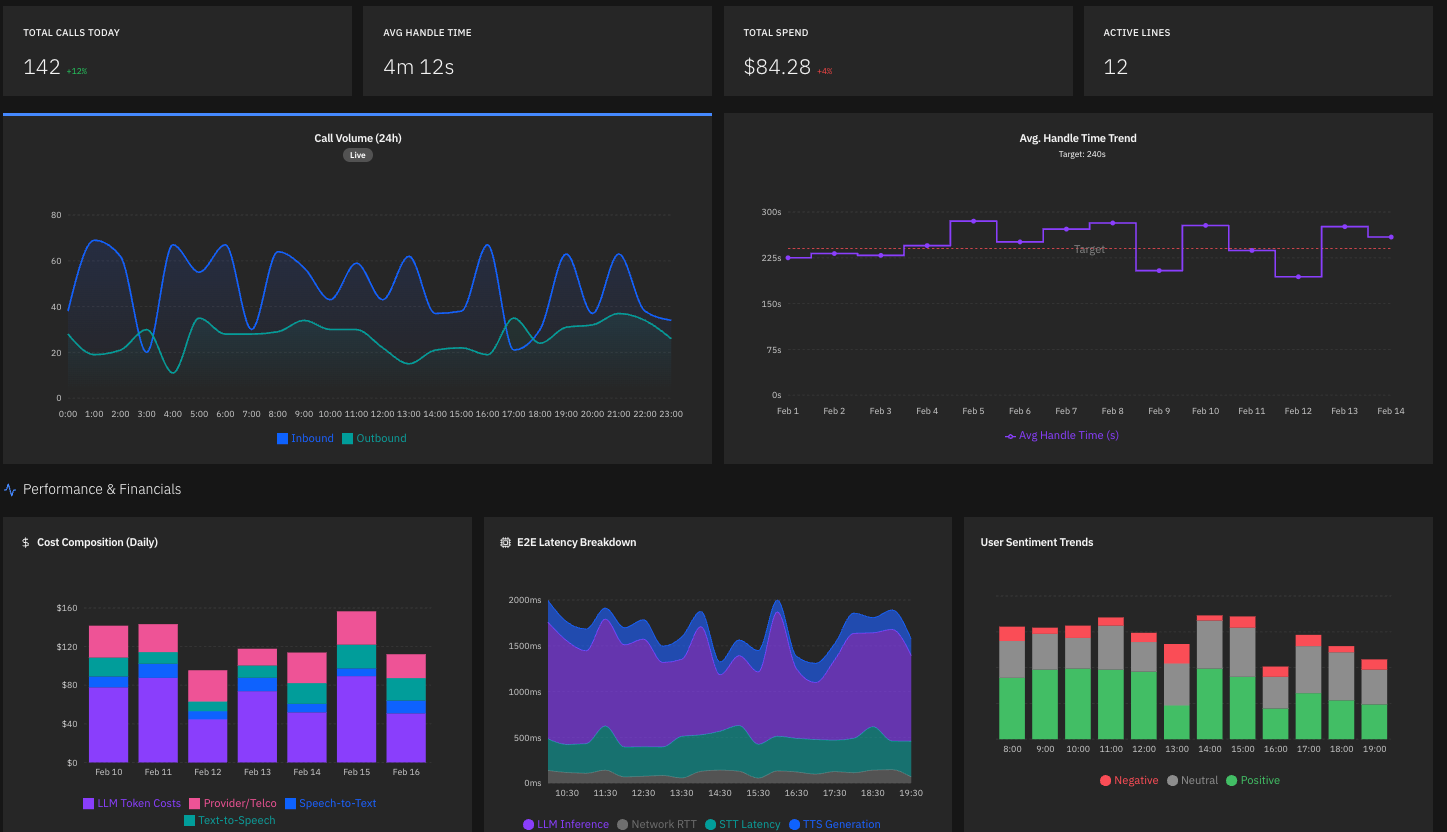
Task: Open the Total Calls Today card
Action: 177,51
